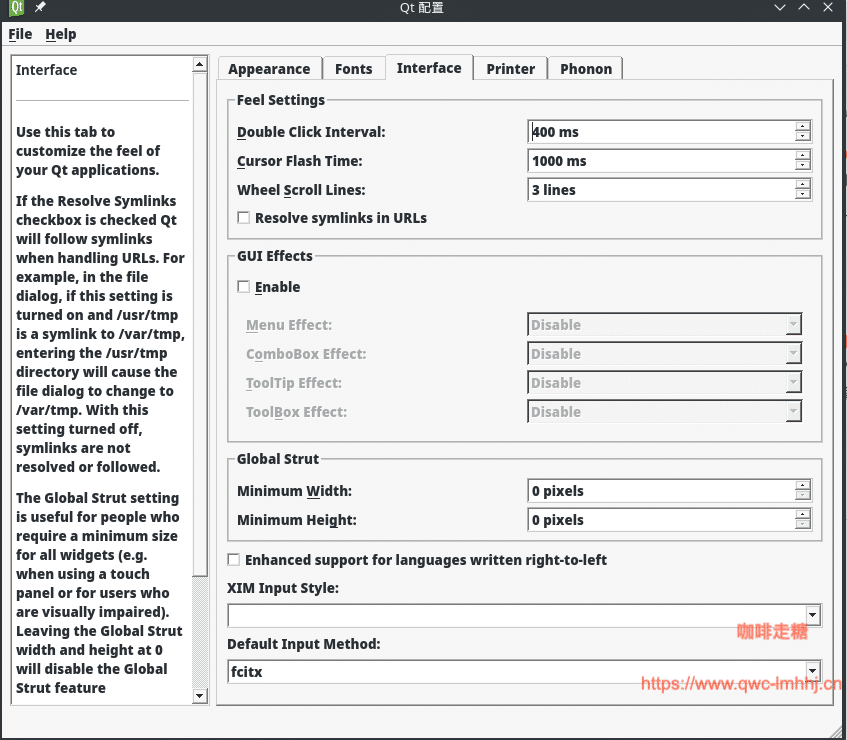Close the Qt configuration window

pos(828,7)
